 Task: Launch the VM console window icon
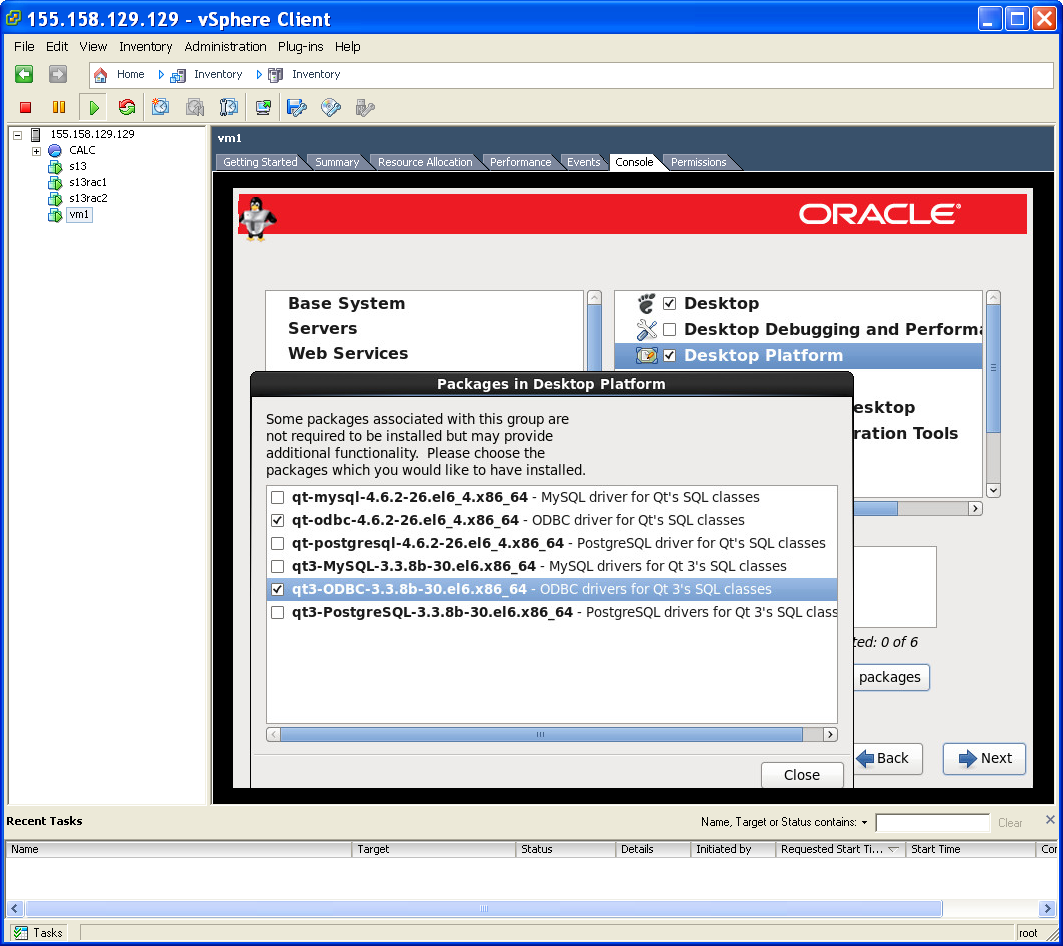coord(263,107)
